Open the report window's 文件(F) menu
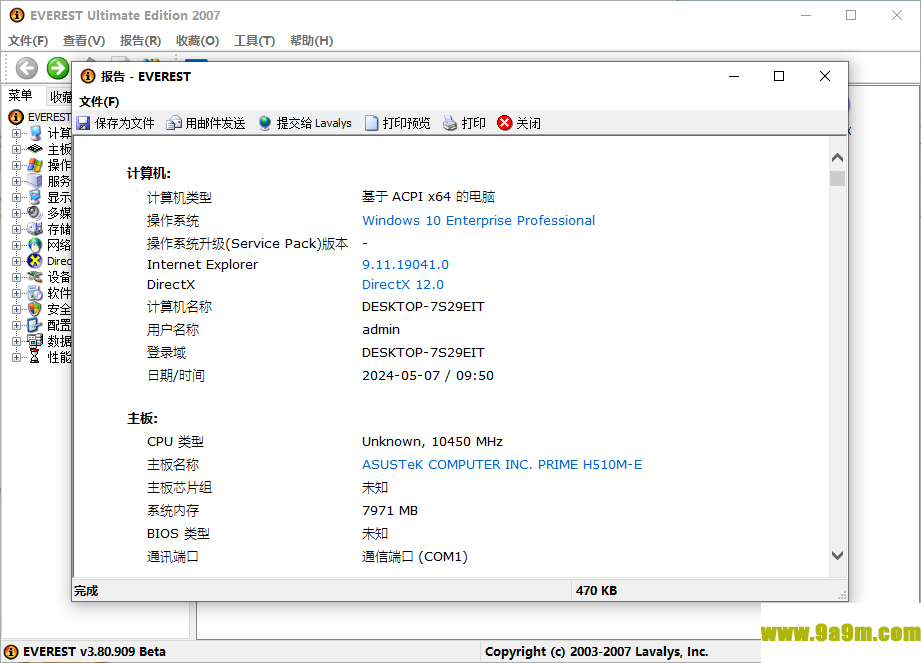The height and width of the screenshot is (663, 921). [99, 102]
